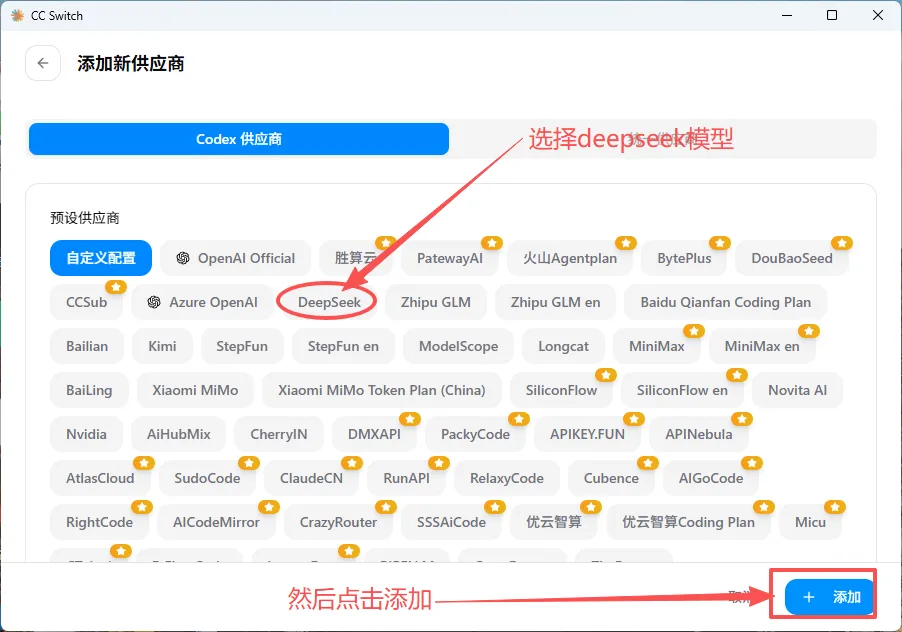902x632 pixels.
Task: Choose the CherryIN provider
Action: click(278, 434)
